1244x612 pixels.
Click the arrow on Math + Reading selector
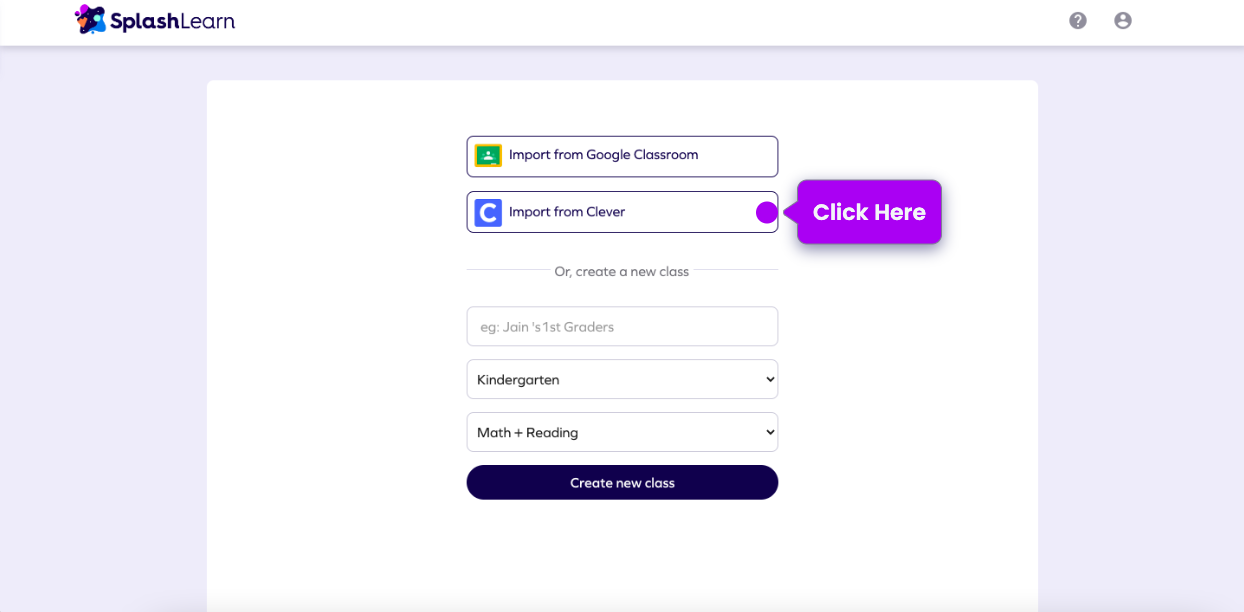769,432
